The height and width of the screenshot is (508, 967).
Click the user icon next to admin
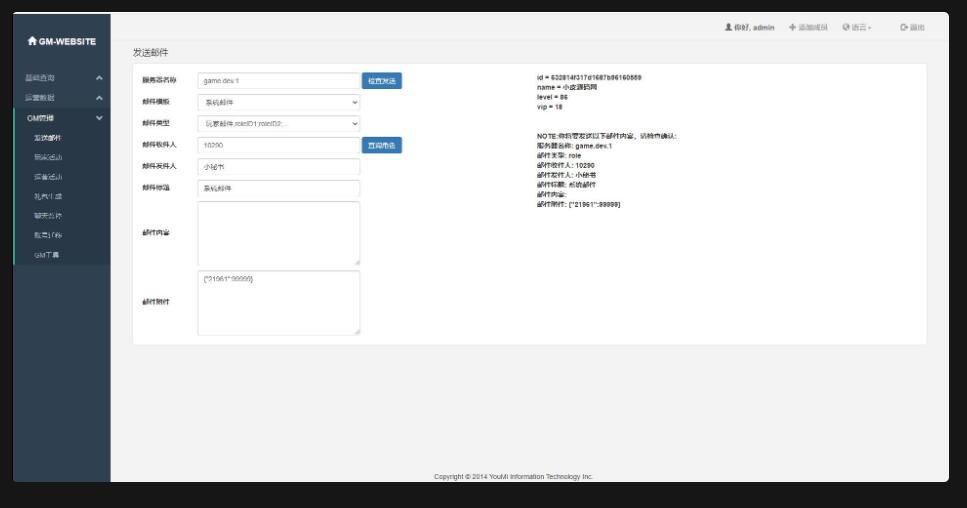[x=728, y=28]
